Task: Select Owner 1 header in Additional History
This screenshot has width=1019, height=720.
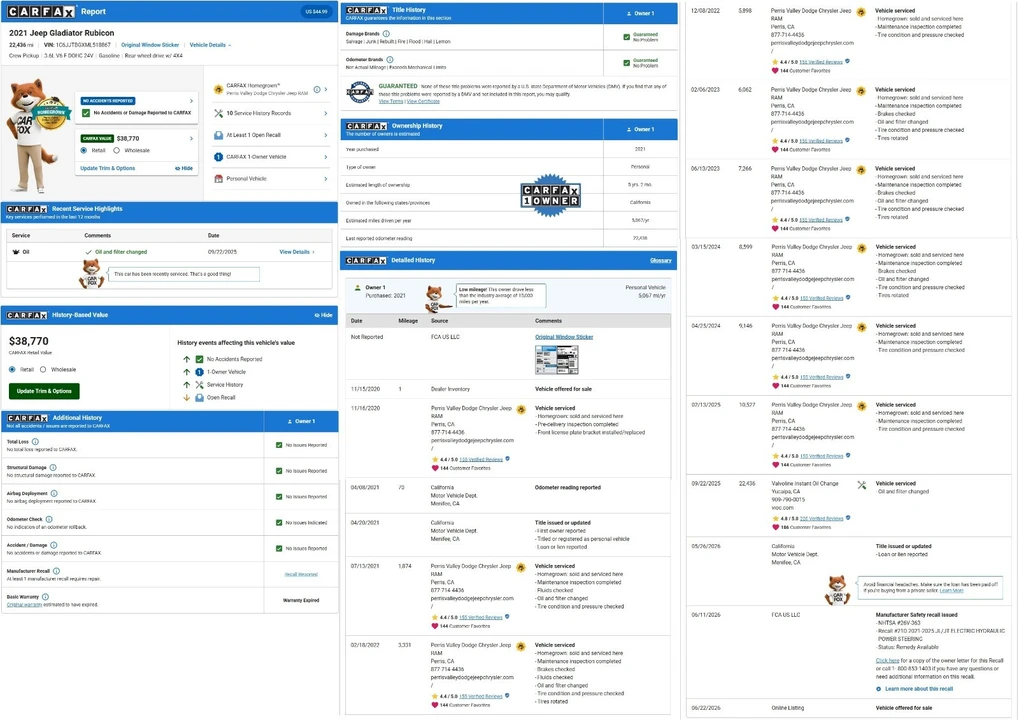Action: point(302,421)
